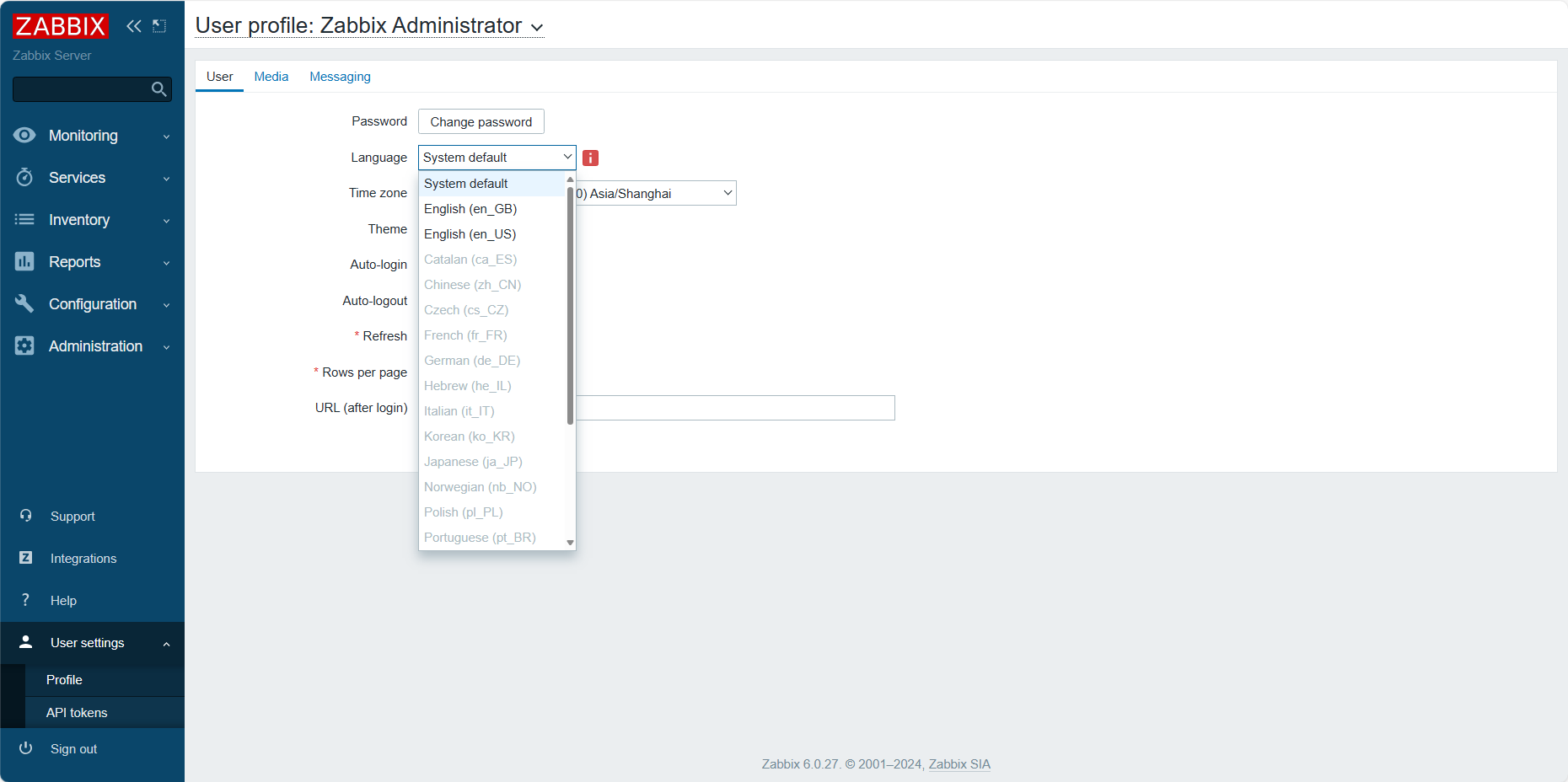Screen dimensions: 1568x782
Task: Click the Configuration wrench icon
Action: [x=24, y=304]
